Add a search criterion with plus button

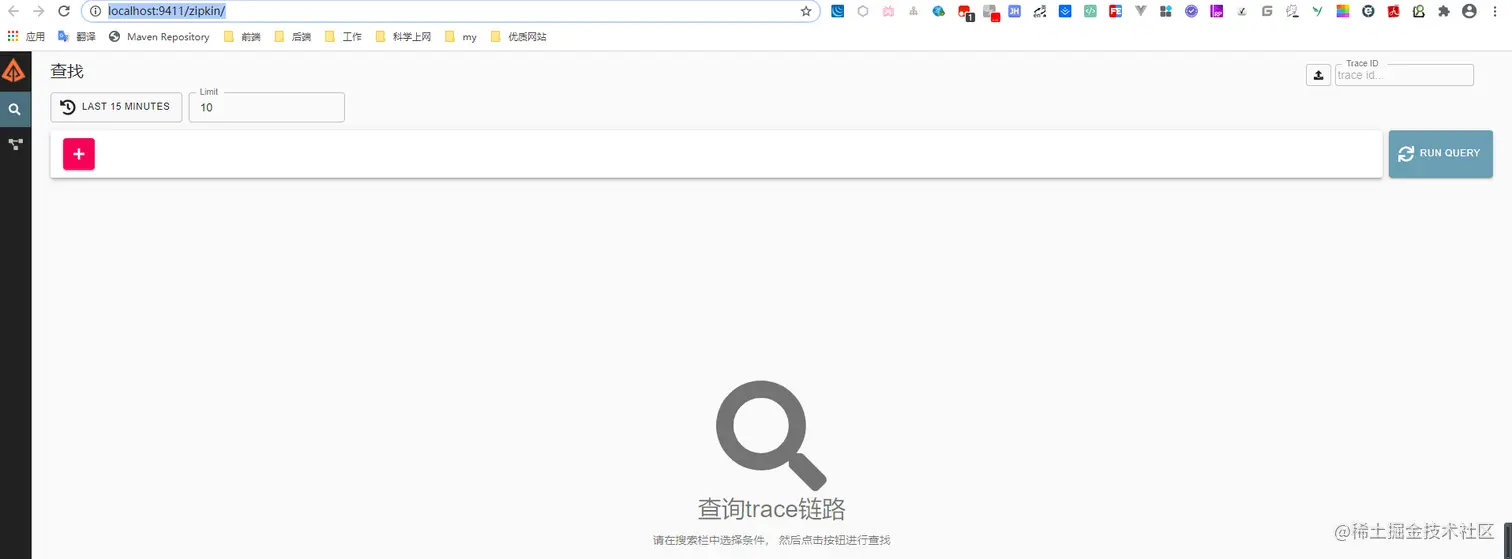(79, 154)
